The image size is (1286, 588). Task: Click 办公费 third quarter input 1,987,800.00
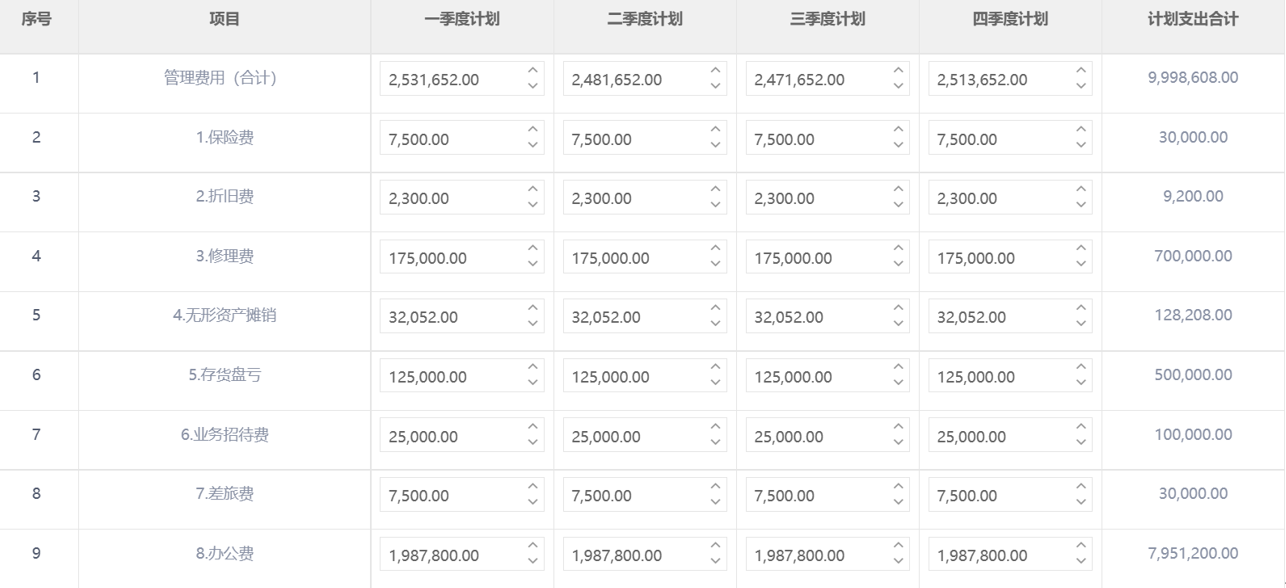click(x=827, y=555)
